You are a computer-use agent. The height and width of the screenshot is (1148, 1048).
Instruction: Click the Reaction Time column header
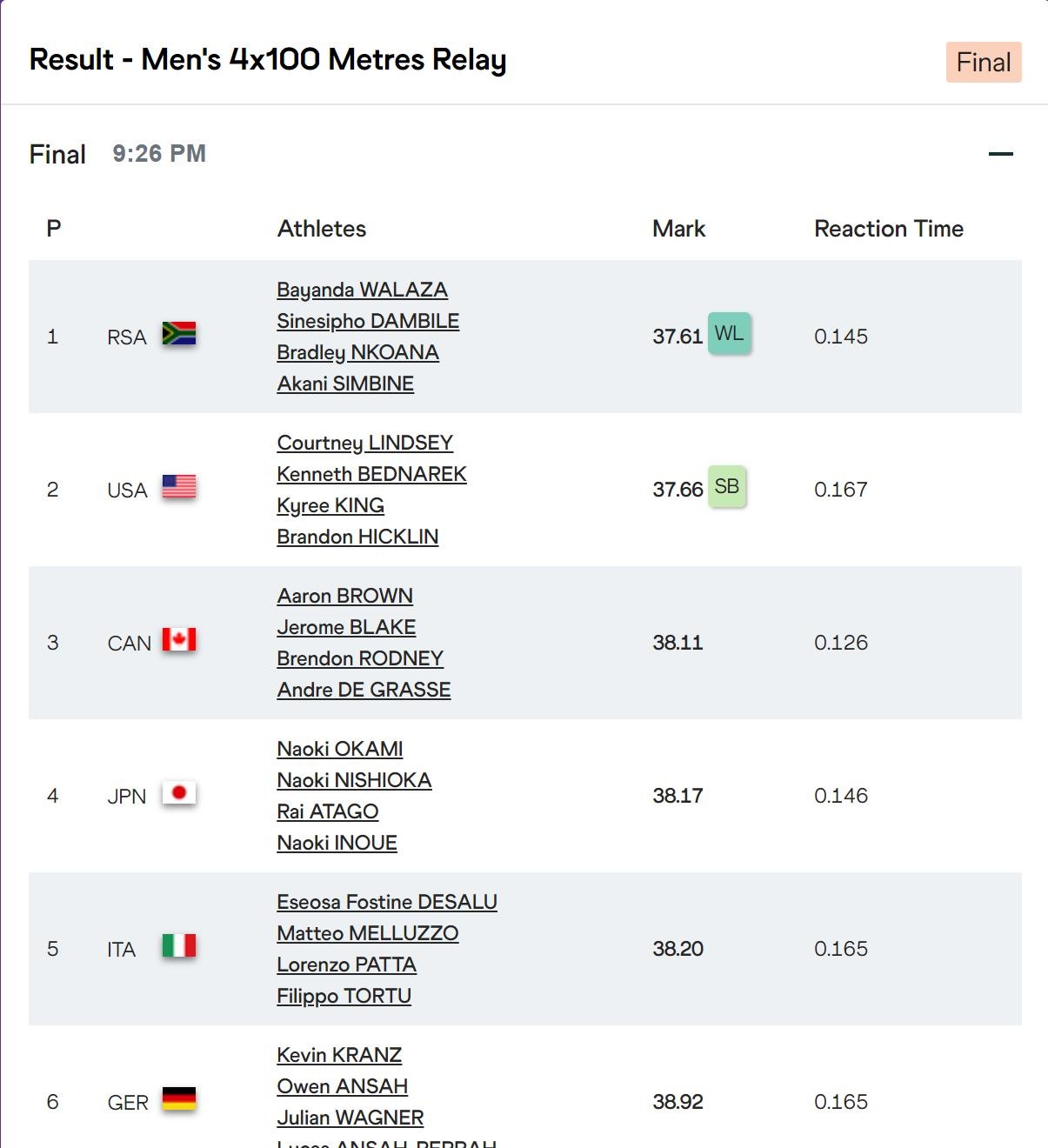point(889,229)
